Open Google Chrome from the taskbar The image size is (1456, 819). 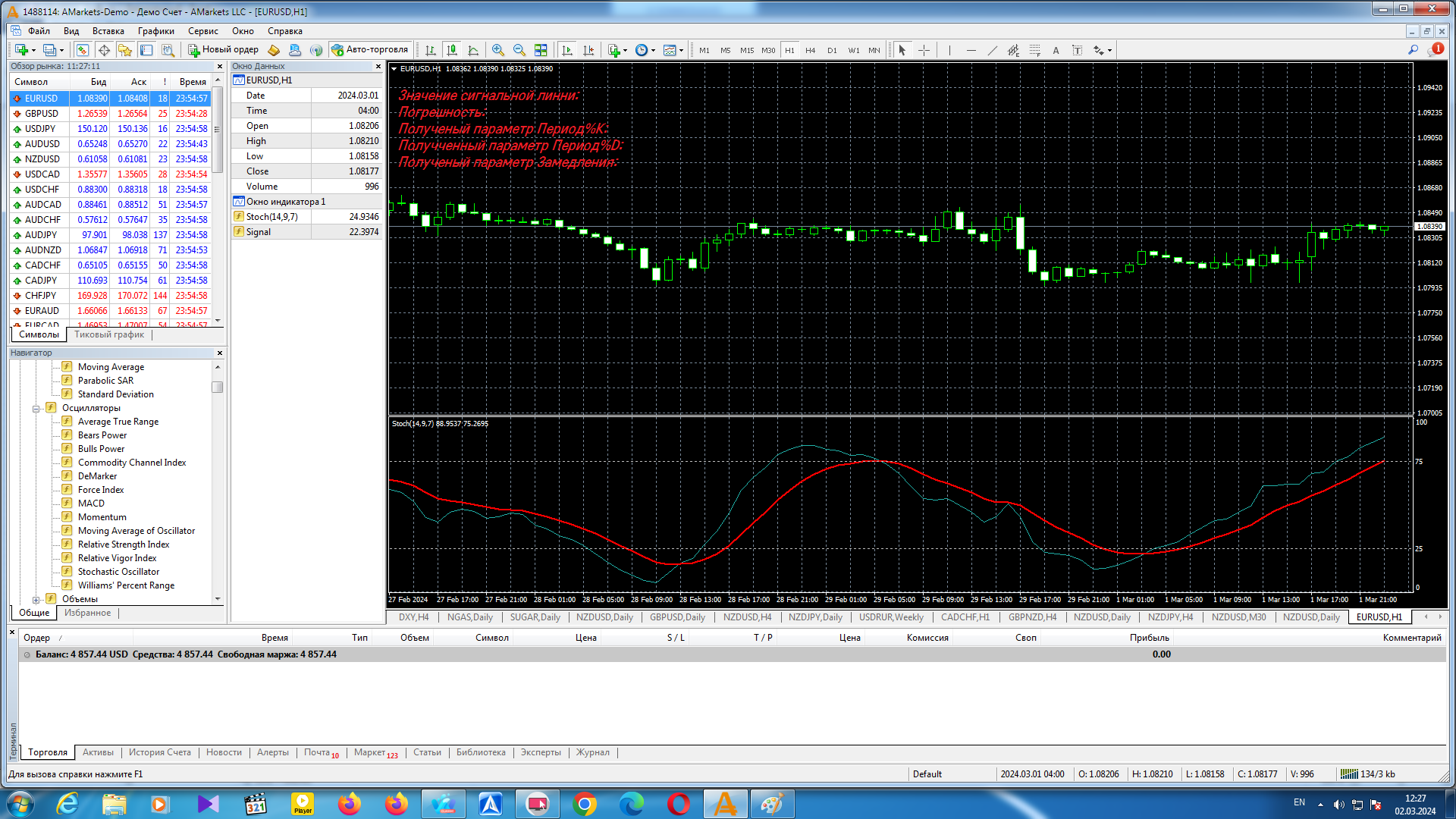584,804
